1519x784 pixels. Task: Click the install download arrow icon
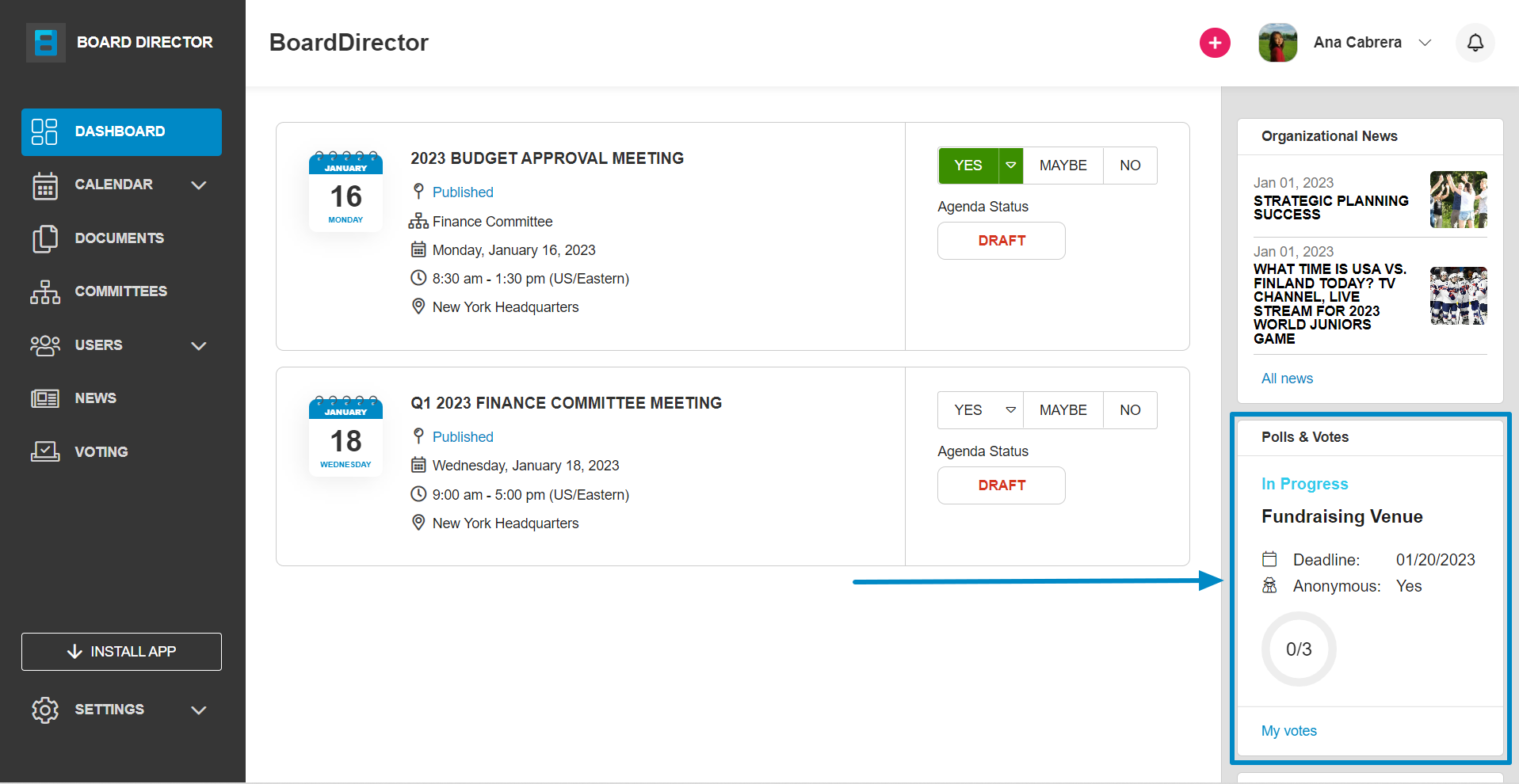pos(74,651)
